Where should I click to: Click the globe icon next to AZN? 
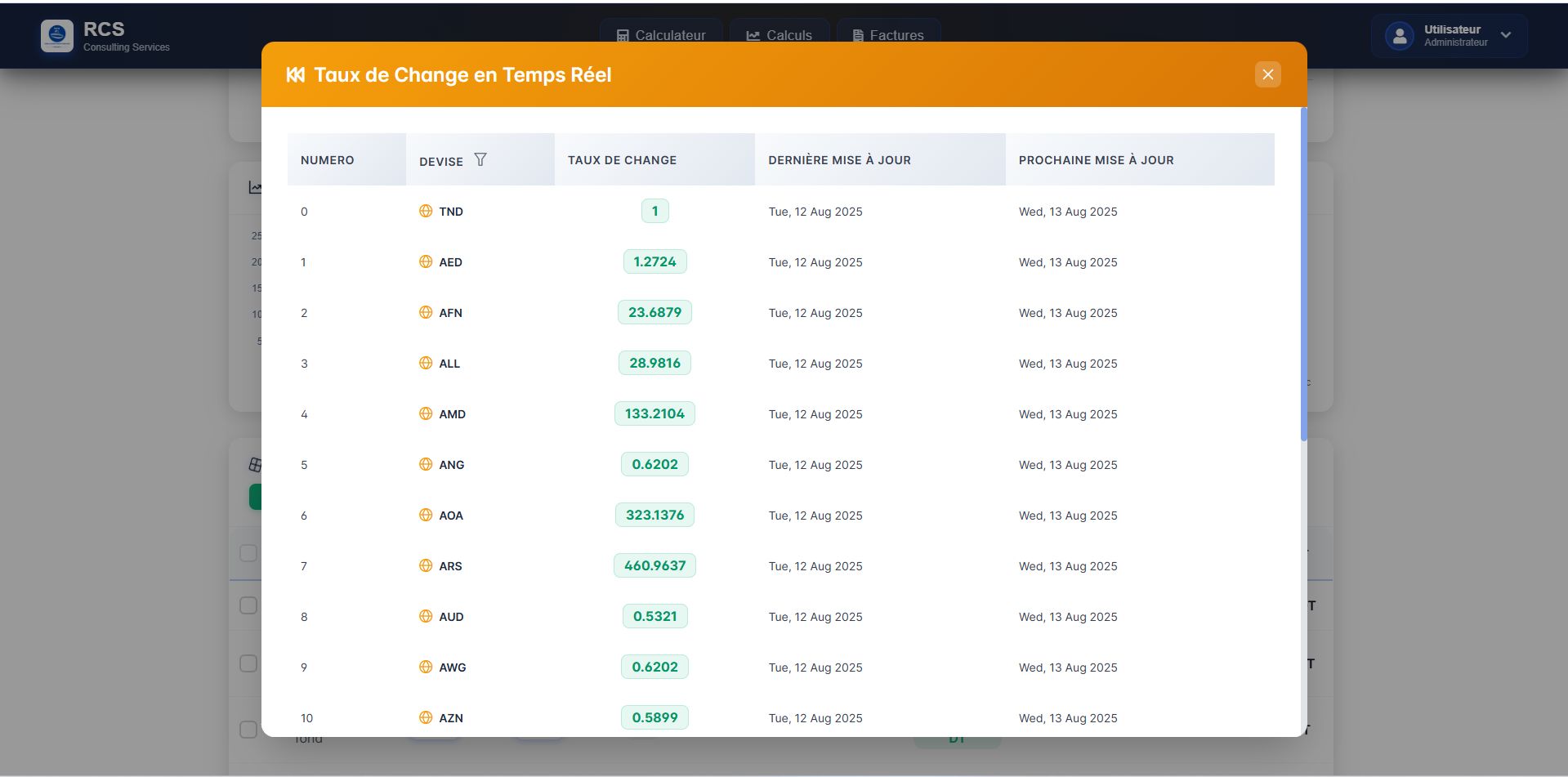pyautogui.click(x=426, y=717)
